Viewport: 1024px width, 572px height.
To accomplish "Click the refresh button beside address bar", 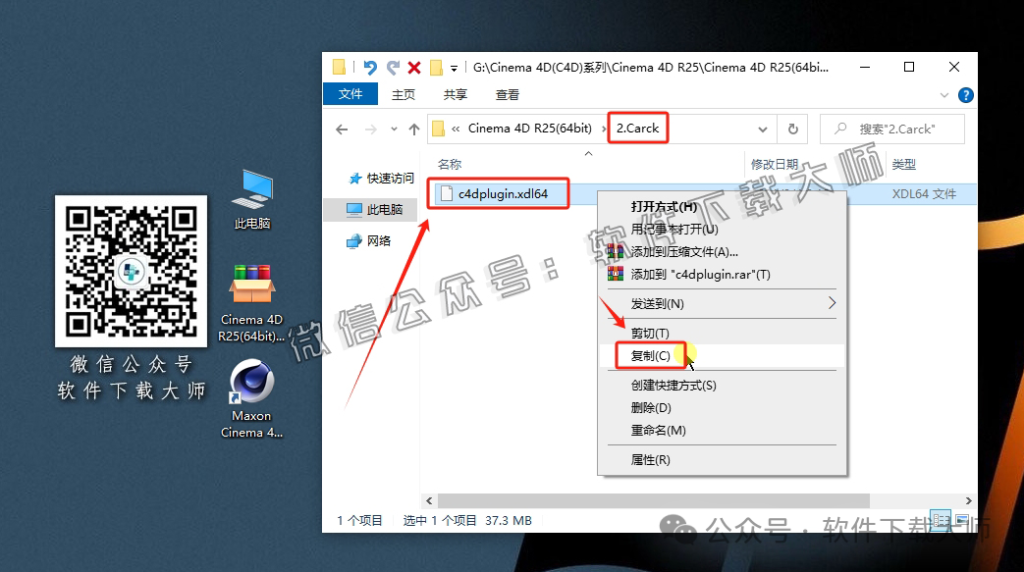I will click(x=793, y=129).
